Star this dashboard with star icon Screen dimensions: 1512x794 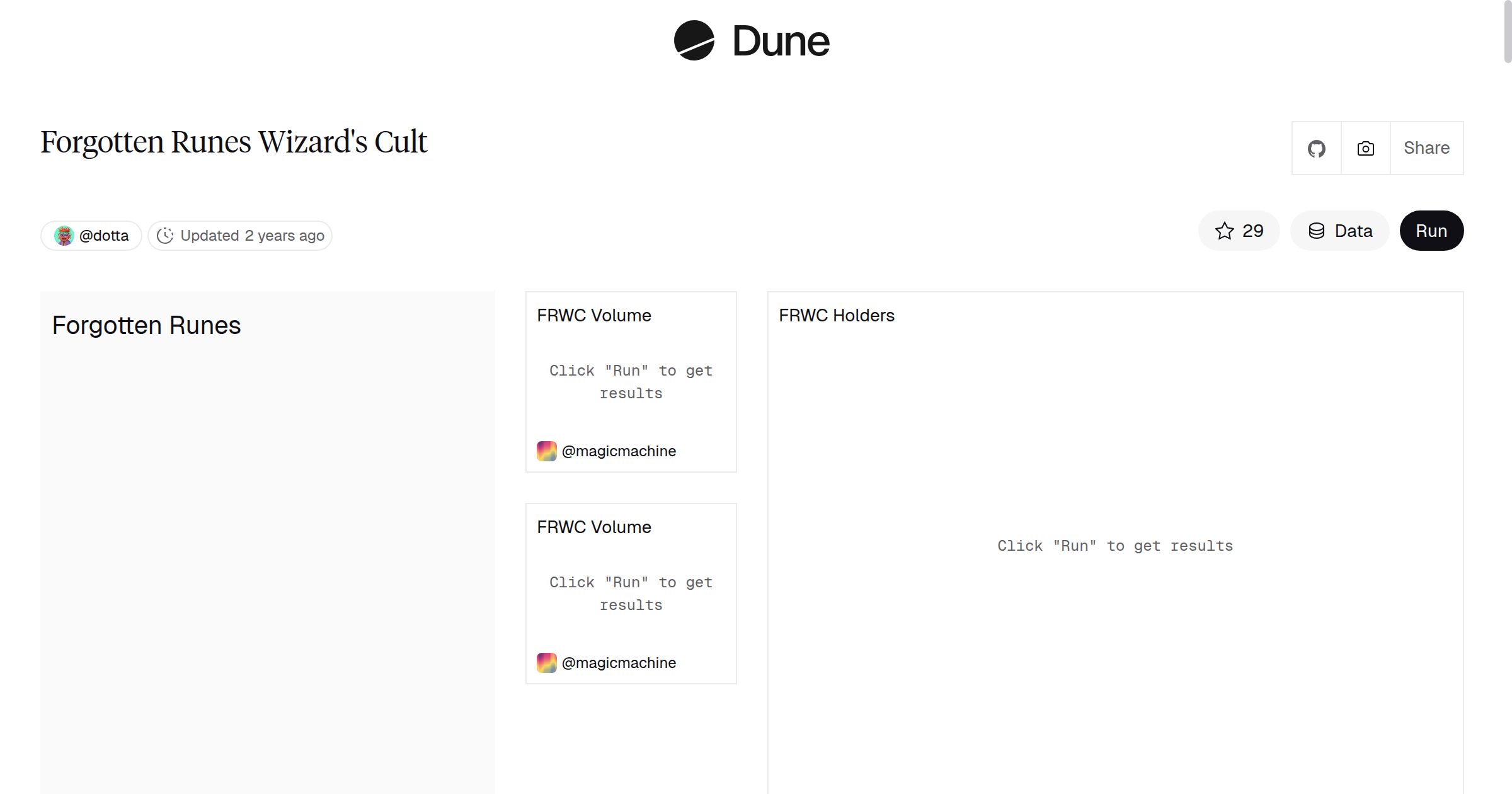[x=1225, y=231]
